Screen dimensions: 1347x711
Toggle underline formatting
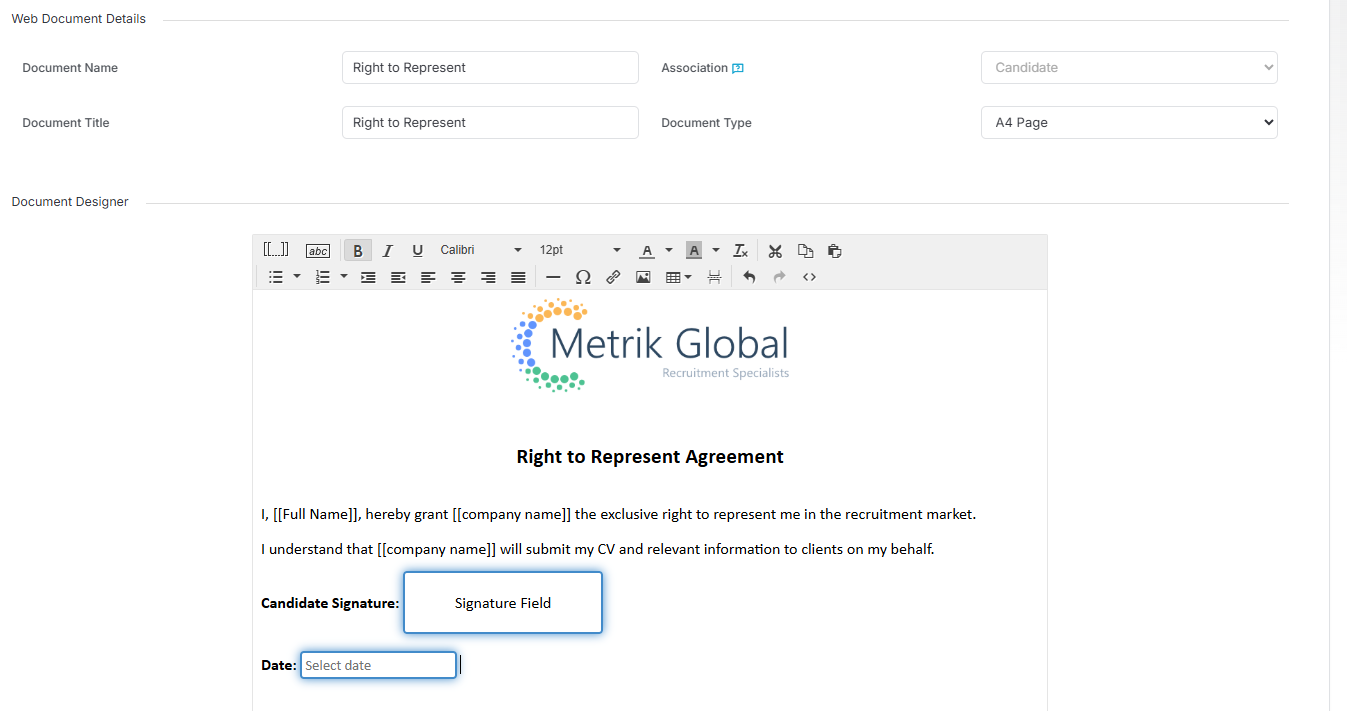coord(418,250)
